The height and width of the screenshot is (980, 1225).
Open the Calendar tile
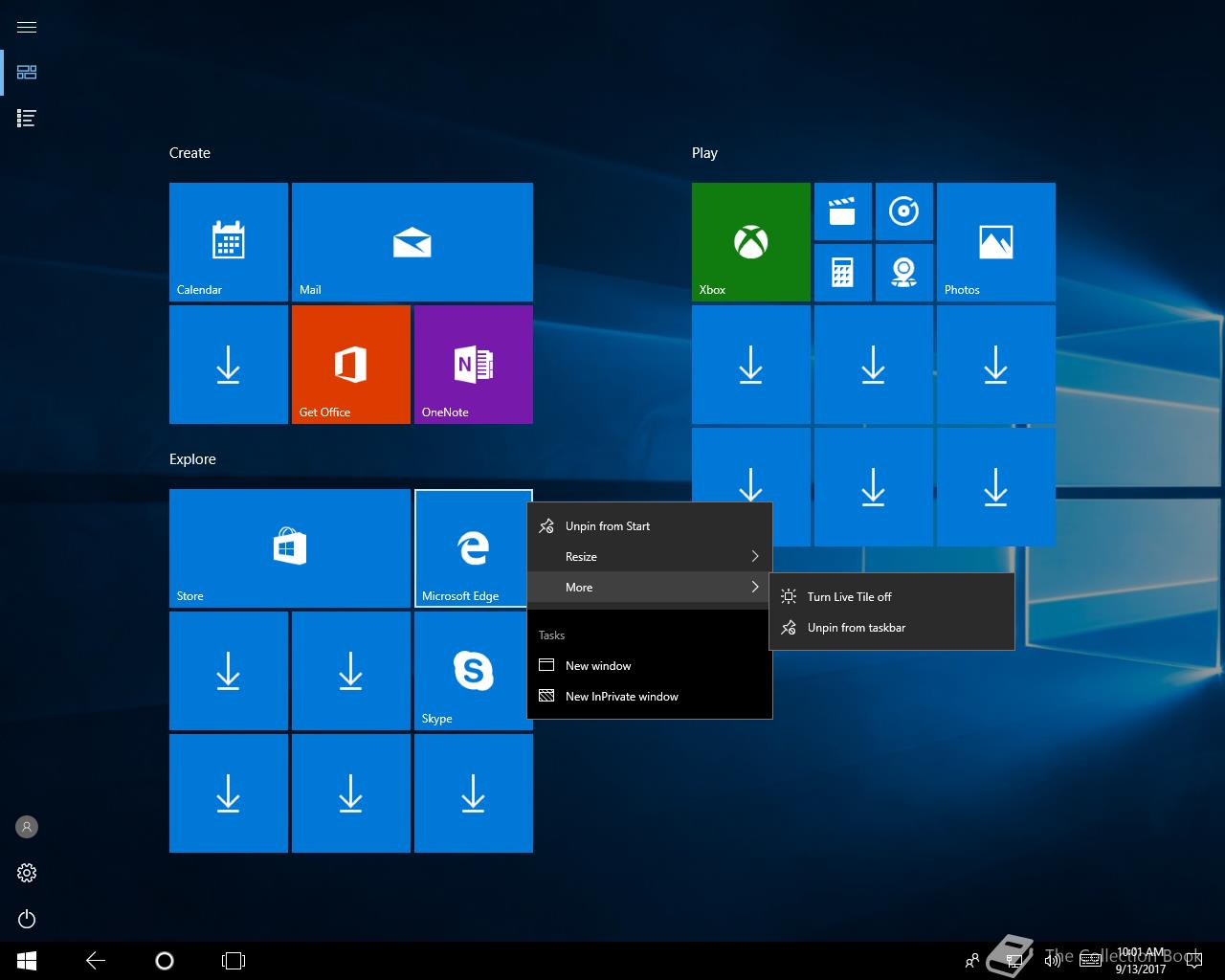[x=229, y=242]
